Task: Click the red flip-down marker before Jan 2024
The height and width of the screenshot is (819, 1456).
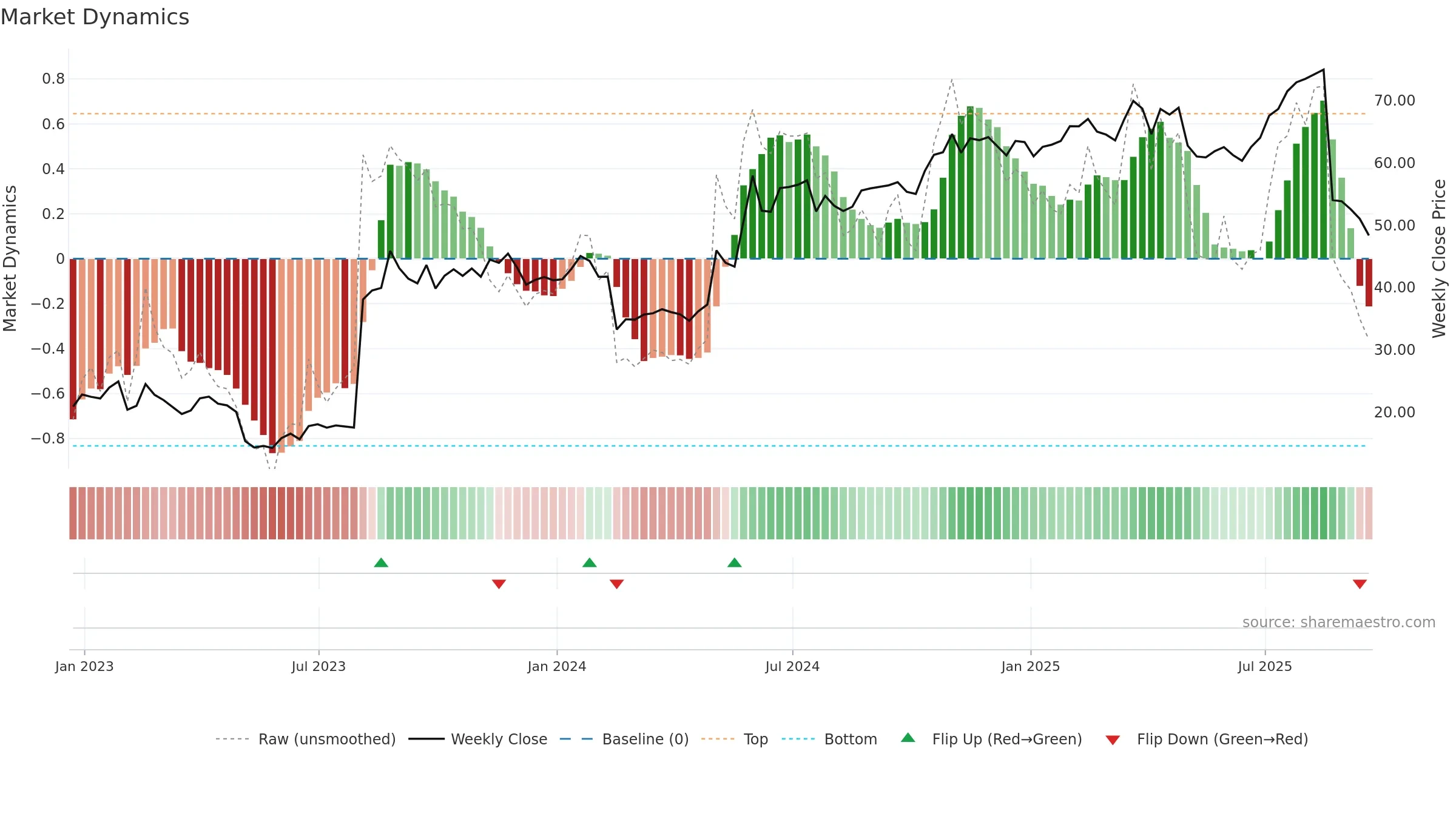Action: point(499,584)
